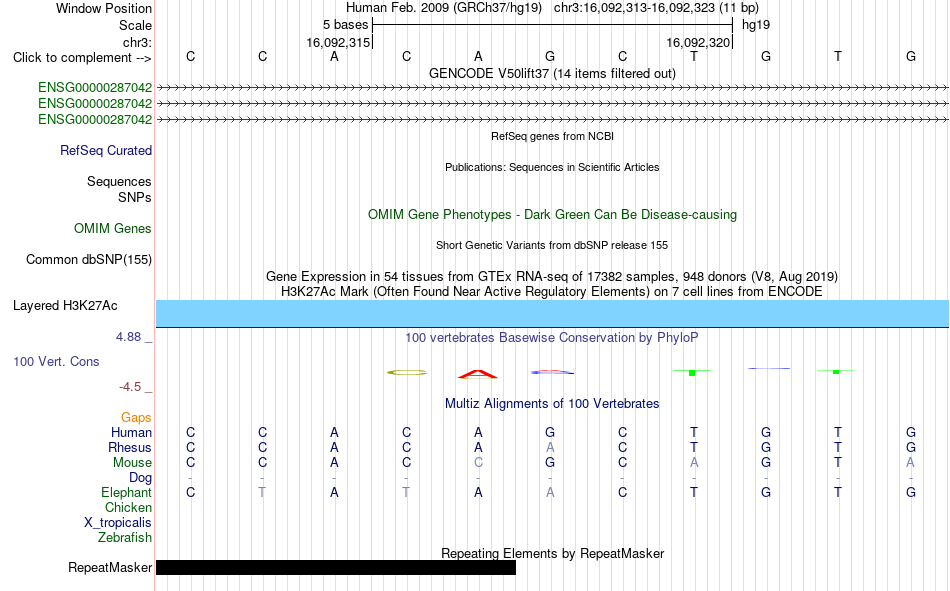The width and height of the screenshot is (950, 591).
Task: Click the faded C base in Mouse row
Action: 478,462
